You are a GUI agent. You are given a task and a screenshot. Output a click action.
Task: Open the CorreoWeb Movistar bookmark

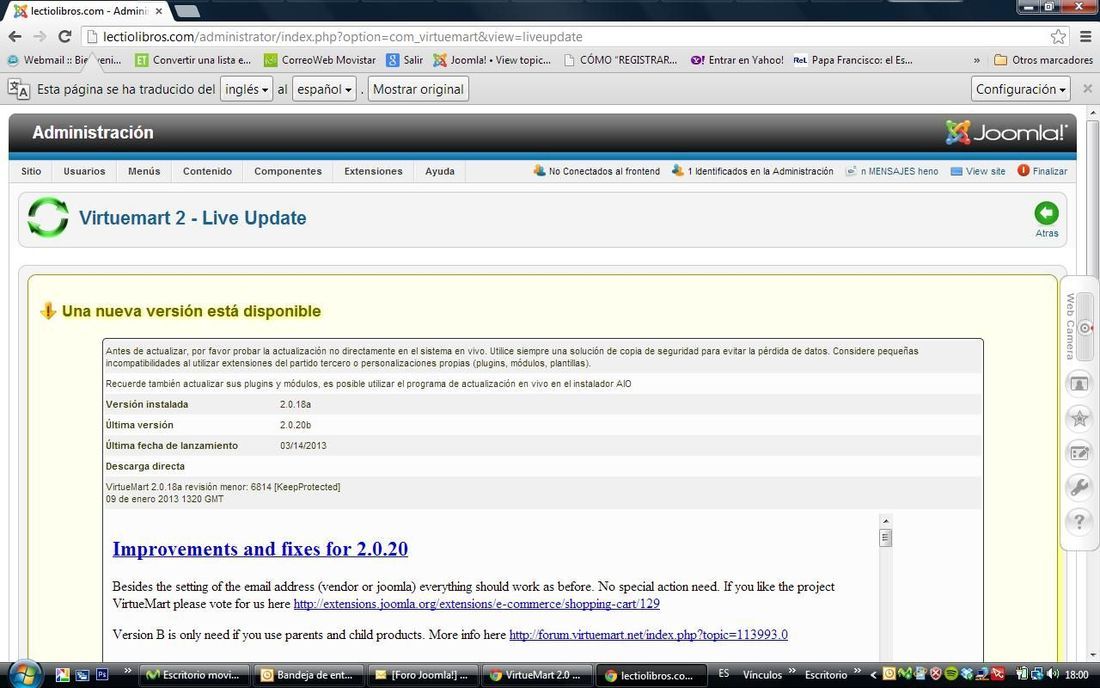coord(320,60)
